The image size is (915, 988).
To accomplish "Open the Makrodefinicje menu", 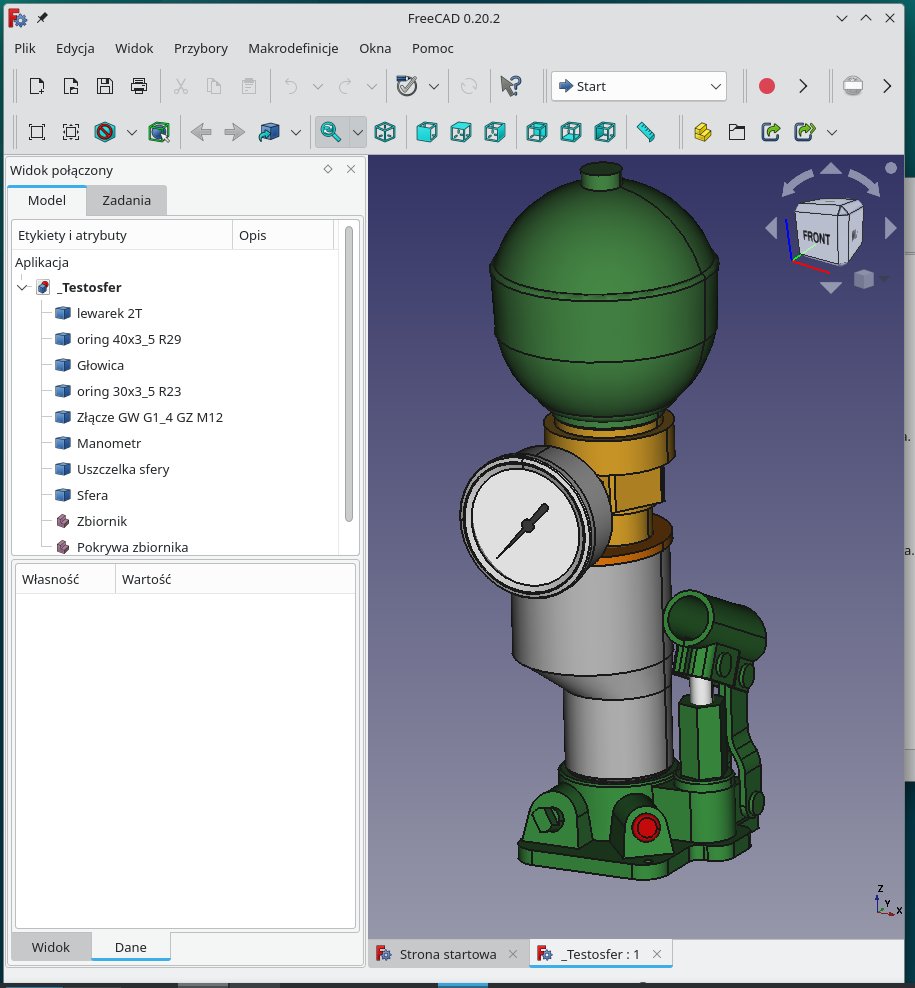I will tap(292, 48).
